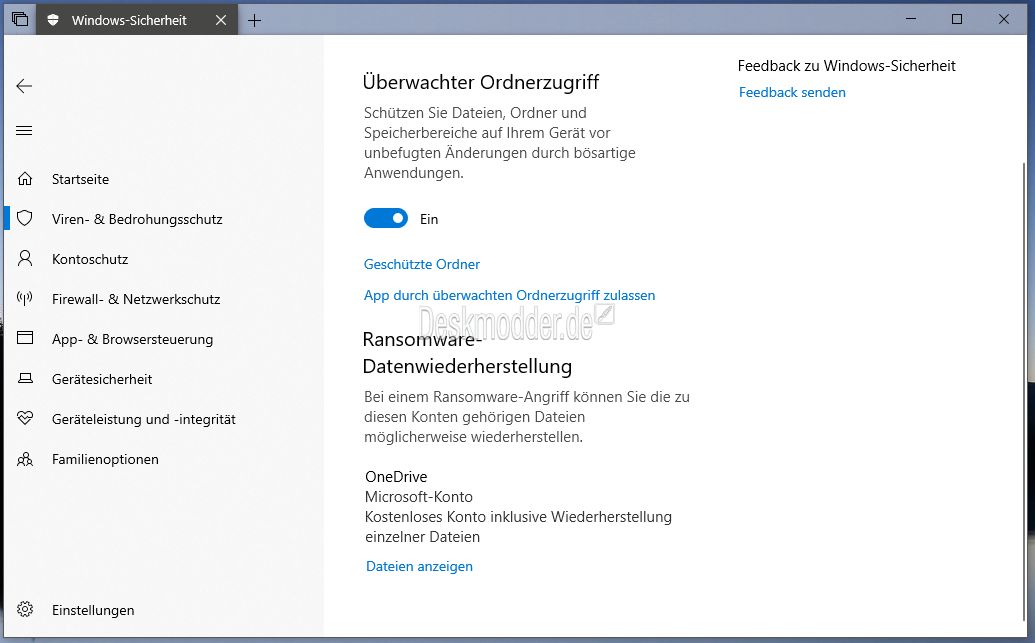Click the Feedback zu Windows-Sicherheit heading
This screenshot has width=1035, height=643.
pos(847,66)
